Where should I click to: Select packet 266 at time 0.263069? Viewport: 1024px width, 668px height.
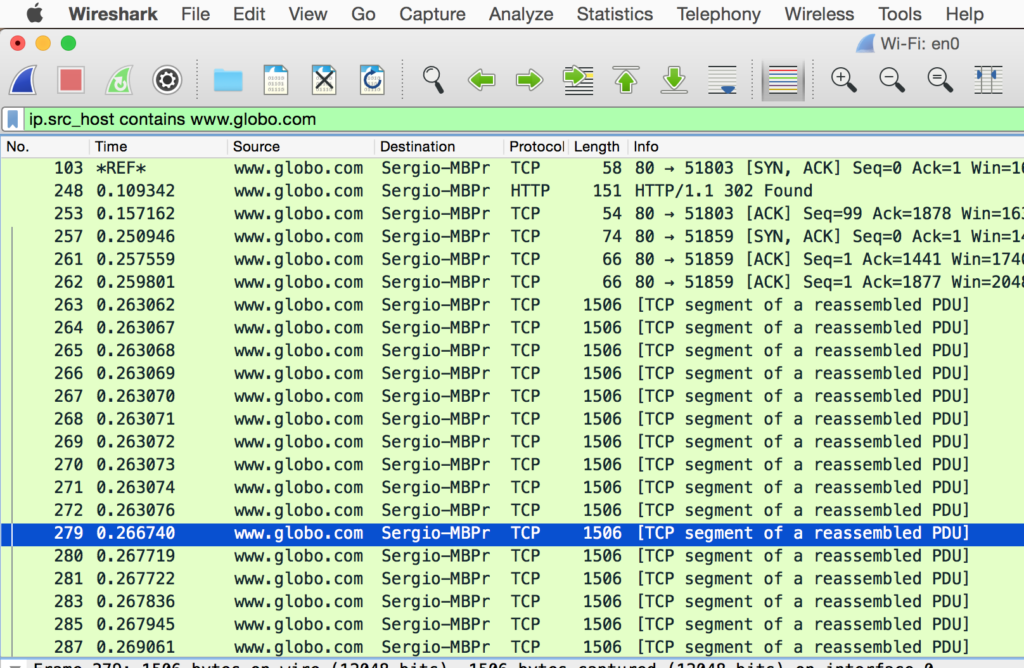click(512, 374)
